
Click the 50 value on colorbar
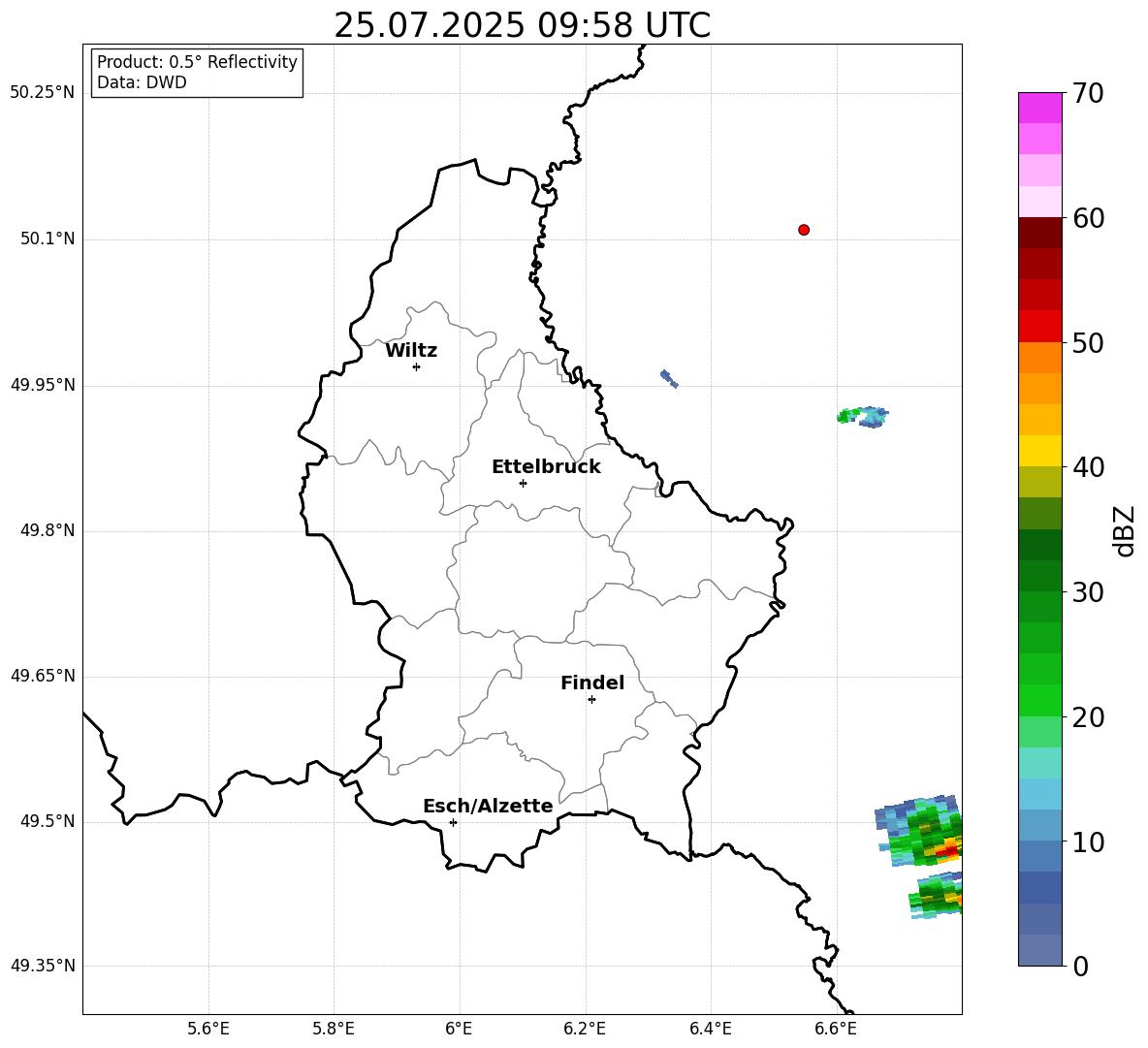[1087, 342]
